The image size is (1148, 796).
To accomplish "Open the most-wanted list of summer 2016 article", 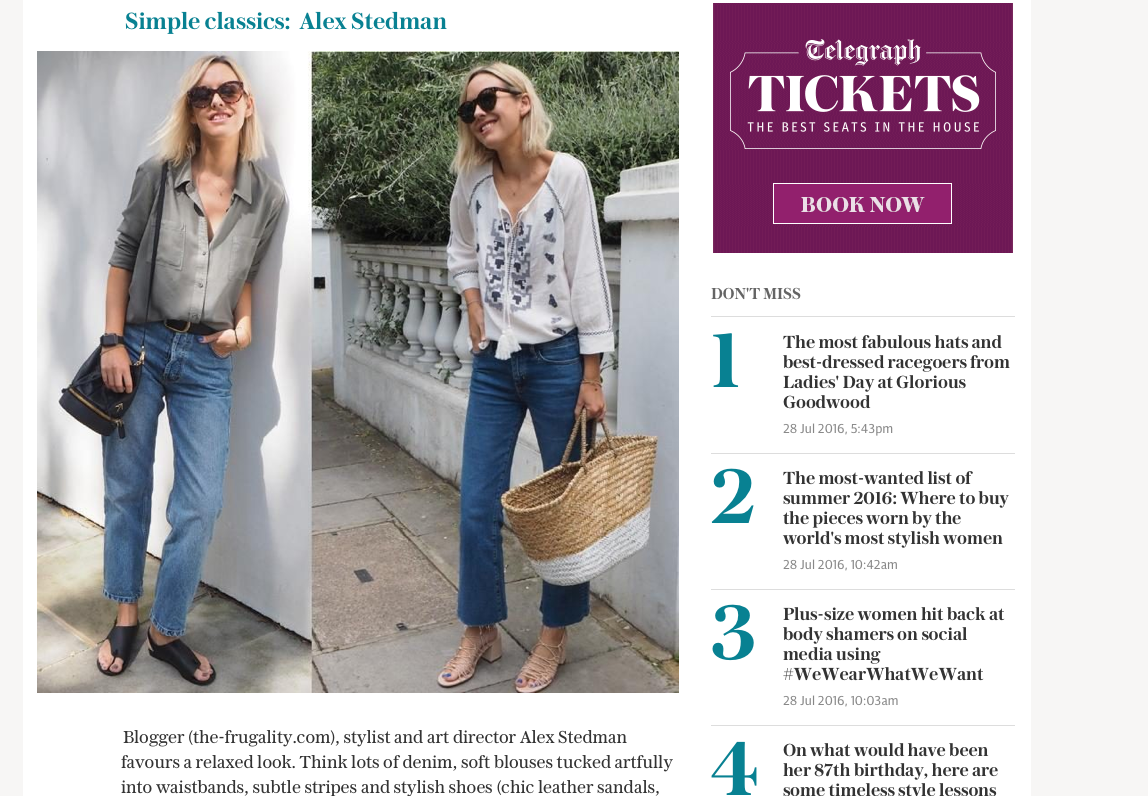I will coord(895,508).
